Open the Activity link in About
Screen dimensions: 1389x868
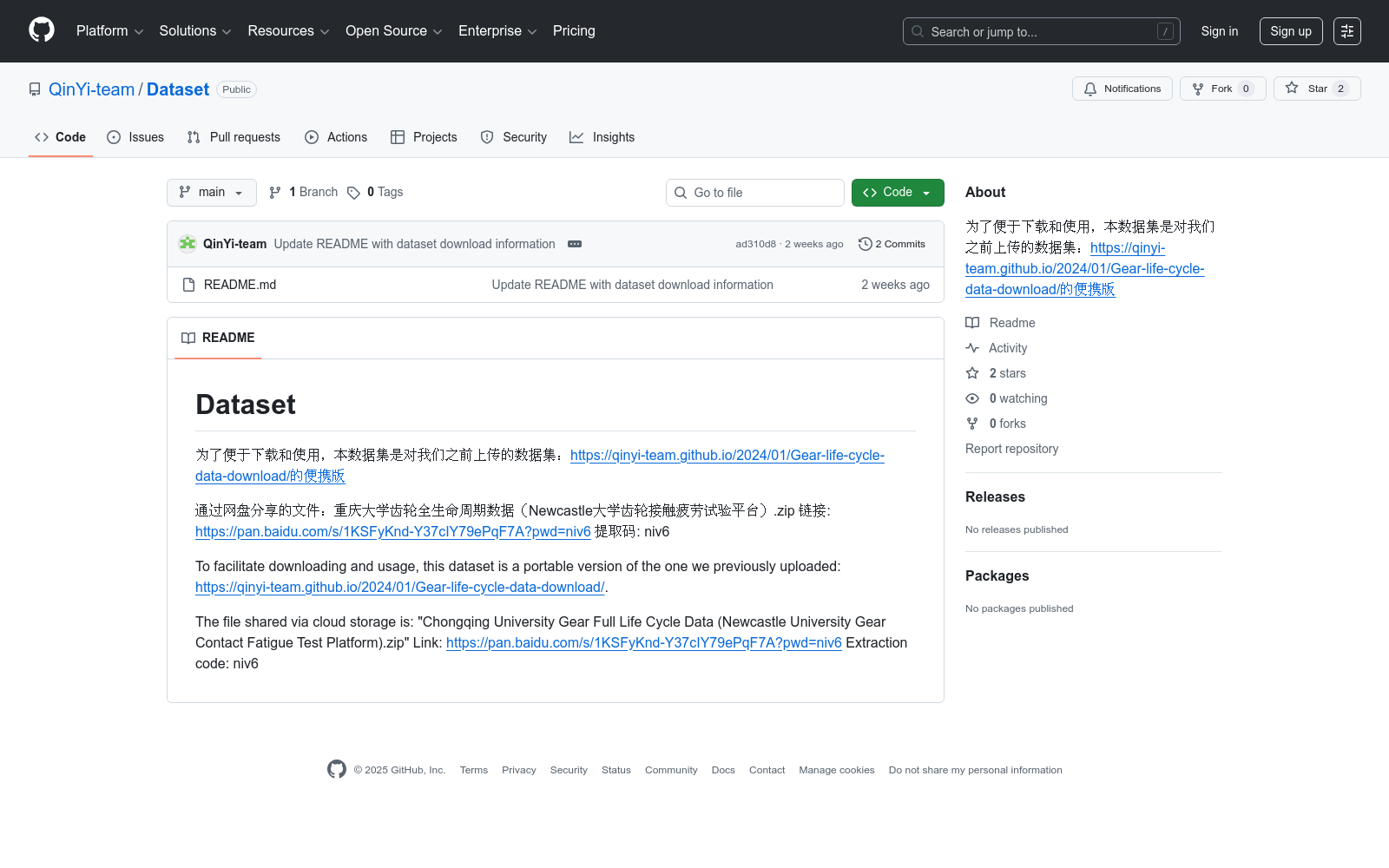[x=997, y=347]
